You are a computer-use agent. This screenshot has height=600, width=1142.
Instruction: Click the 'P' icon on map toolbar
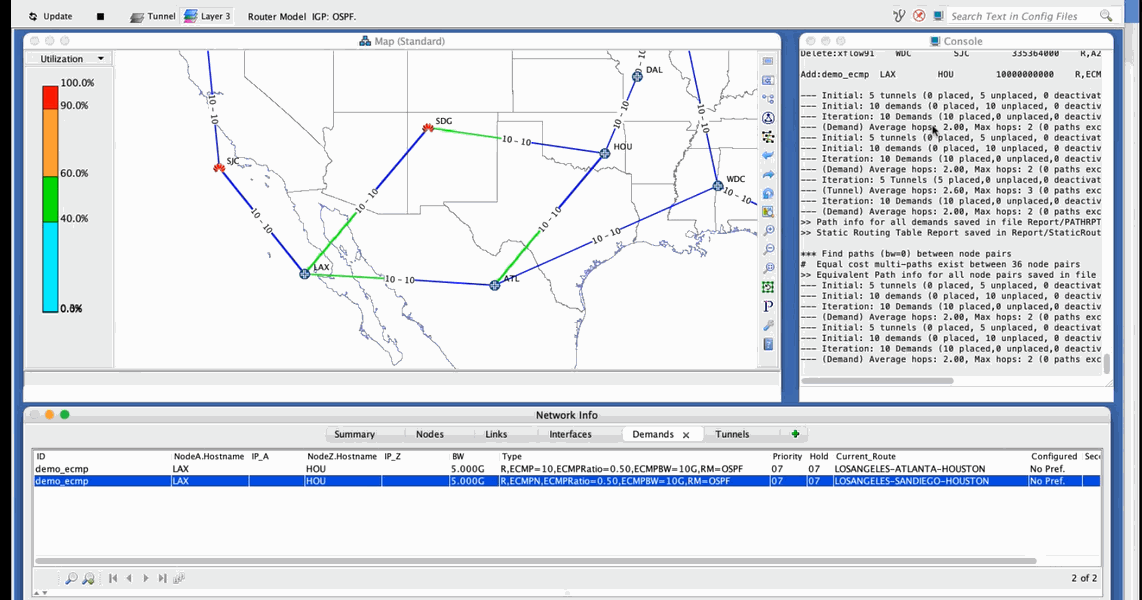[768, 306]
